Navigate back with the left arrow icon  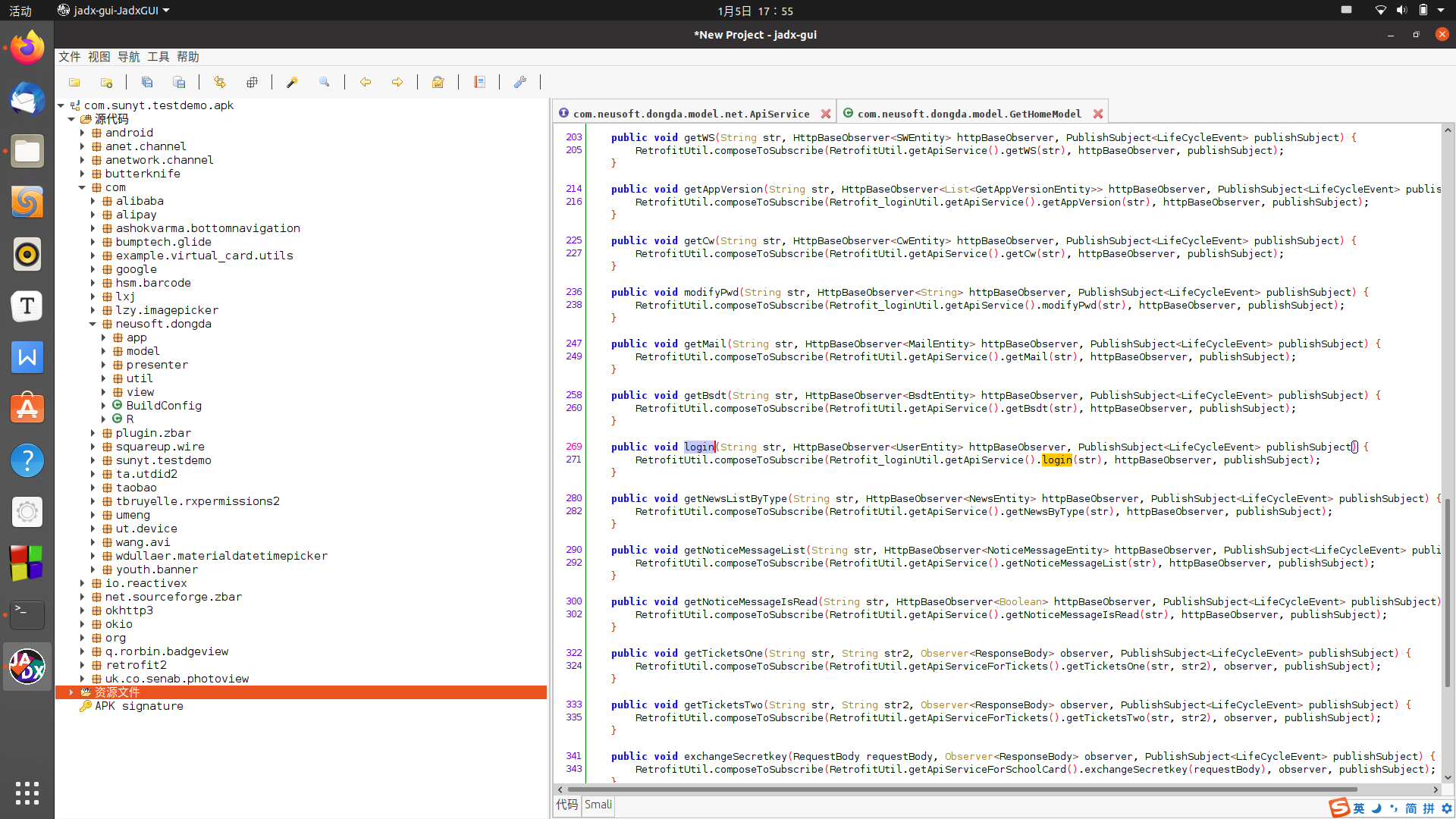pos(366,82)
